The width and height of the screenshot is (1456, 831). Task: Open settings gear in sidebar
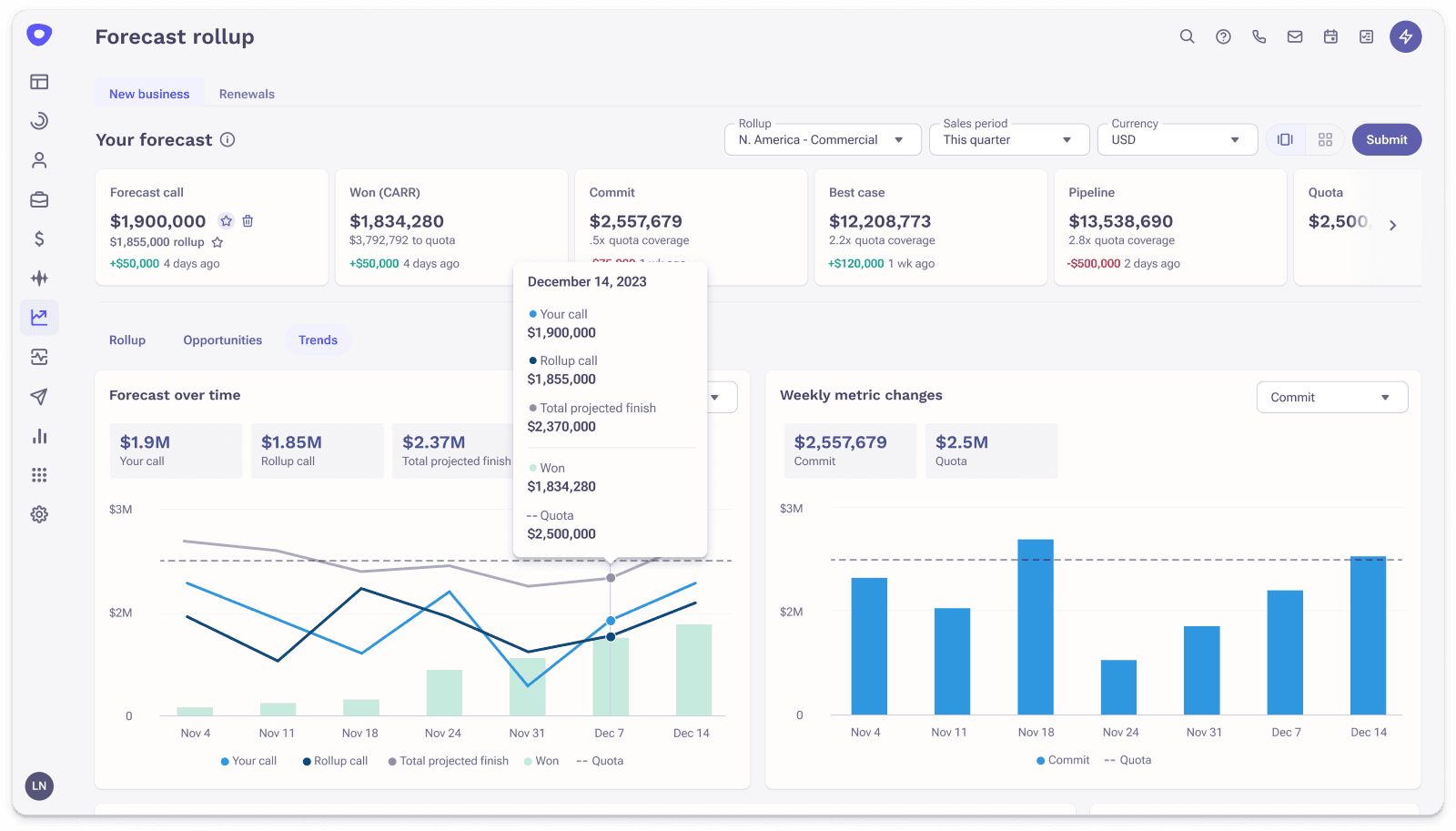click(x=39, y=514)
